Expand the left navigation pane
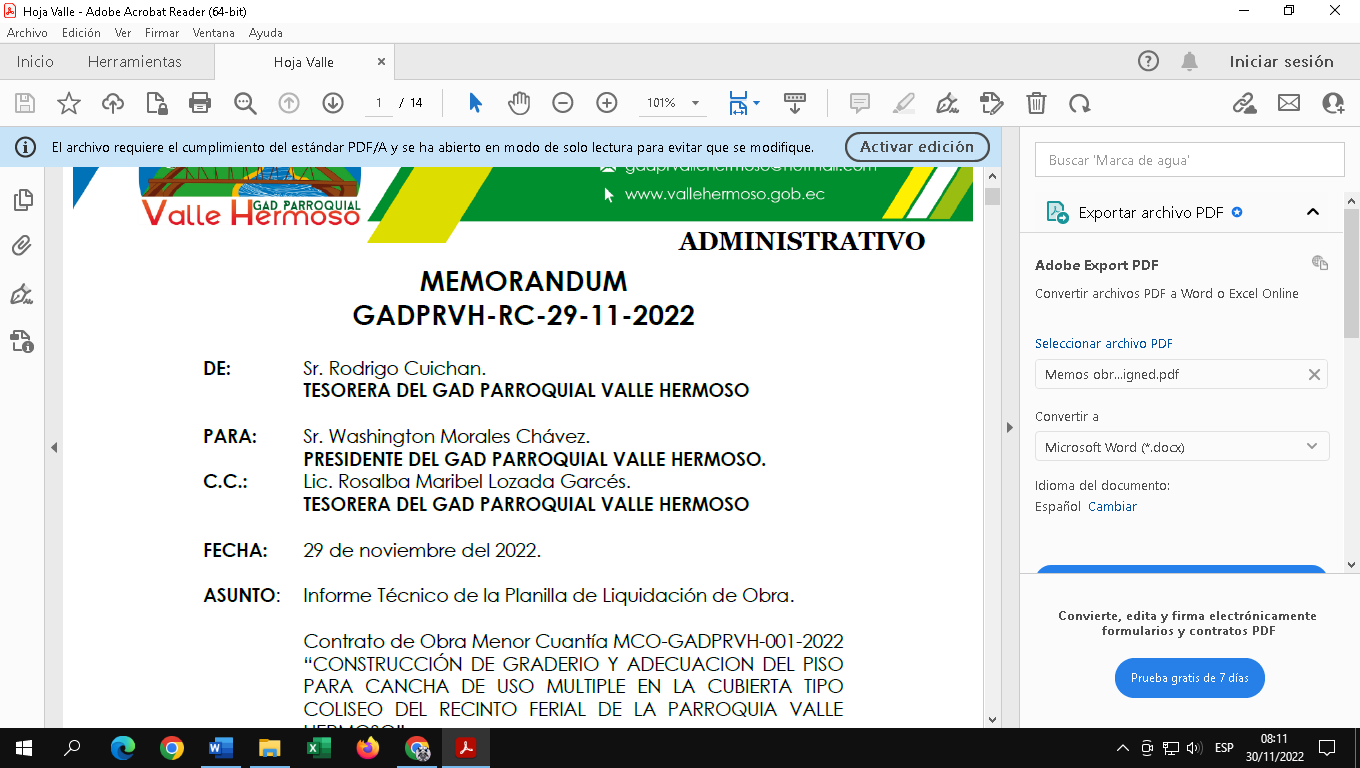The width and height of the screenshot is (1360, 768). point(55,448)
